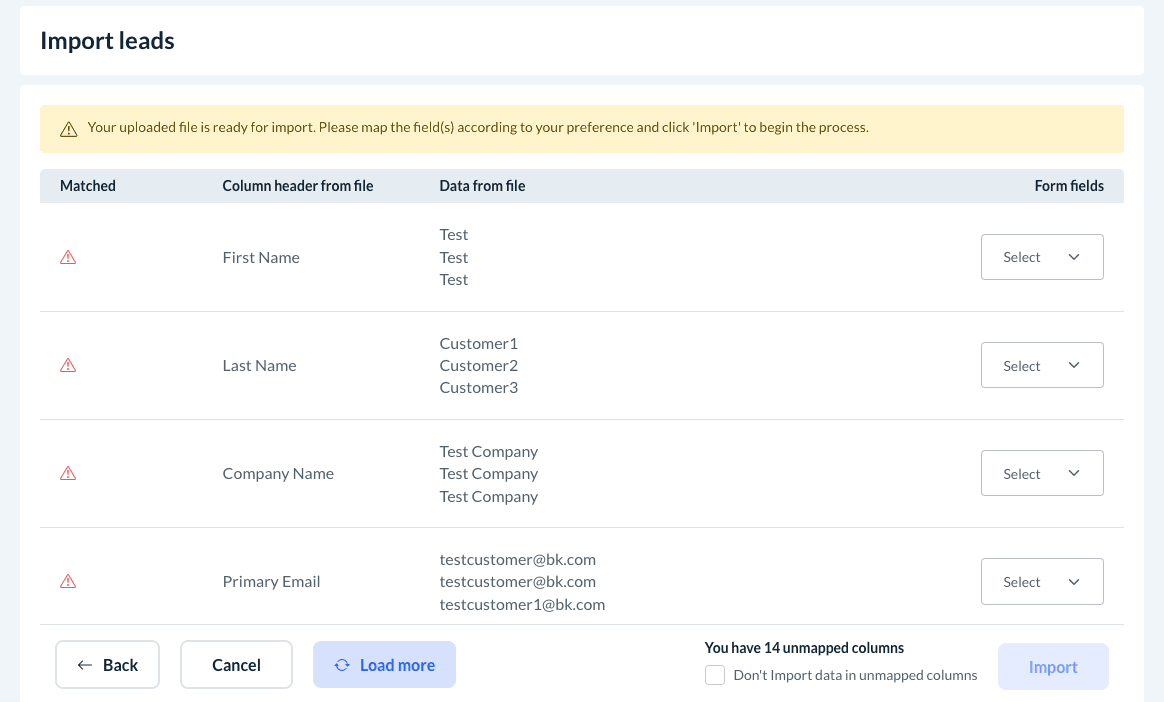Click the unmatched warning icon for Last Name
1164x702 pixels.
(x=68, y=366)
